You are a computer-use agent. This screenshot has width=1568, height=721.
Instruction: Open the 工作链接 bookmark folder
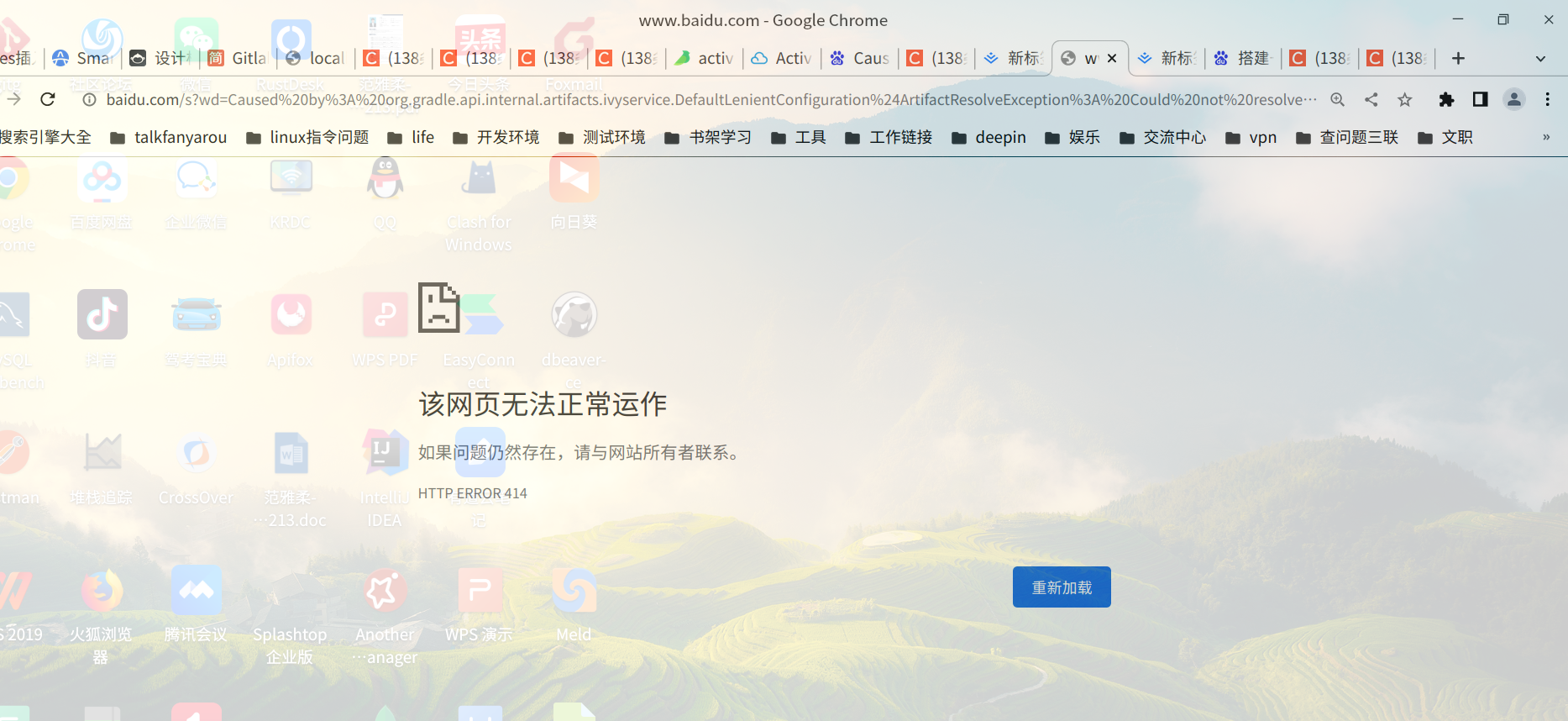[889, 137]
